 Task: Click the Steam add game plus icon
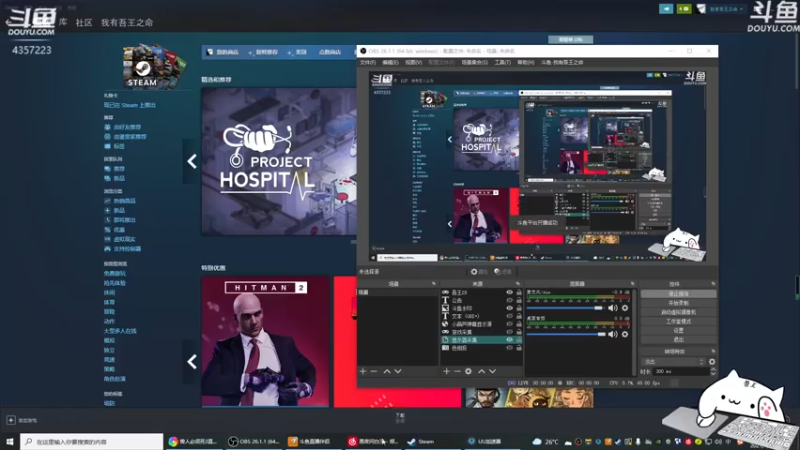click(x=11, y=420)
